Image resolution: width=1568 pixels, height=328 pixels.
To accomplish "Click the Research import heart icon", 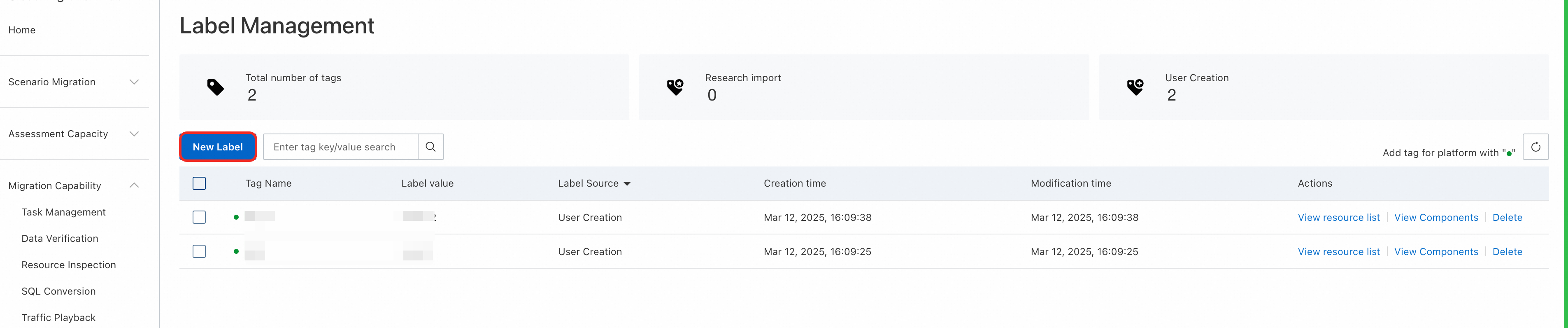I will pyautogui.click(x=675, y=87).
